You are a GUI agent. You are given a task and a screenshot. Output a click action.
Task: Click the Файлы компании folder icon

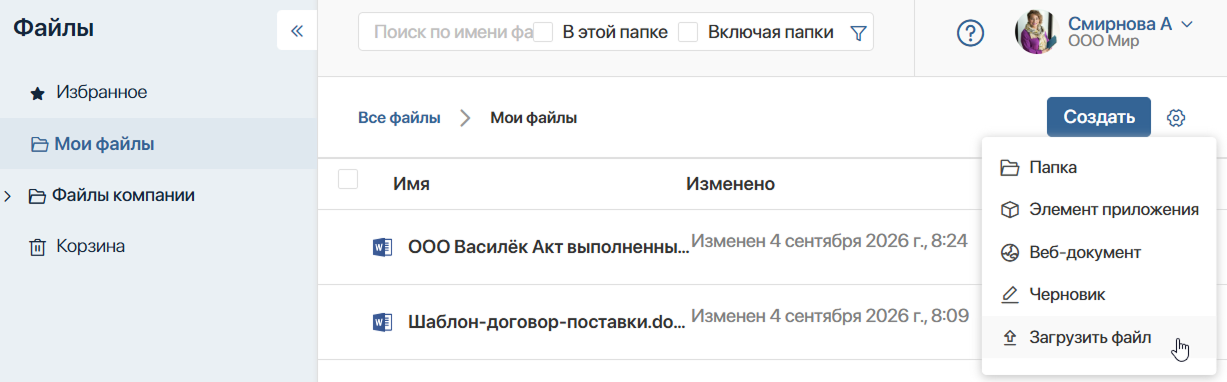pyautogui.click(x=37, y=196)
